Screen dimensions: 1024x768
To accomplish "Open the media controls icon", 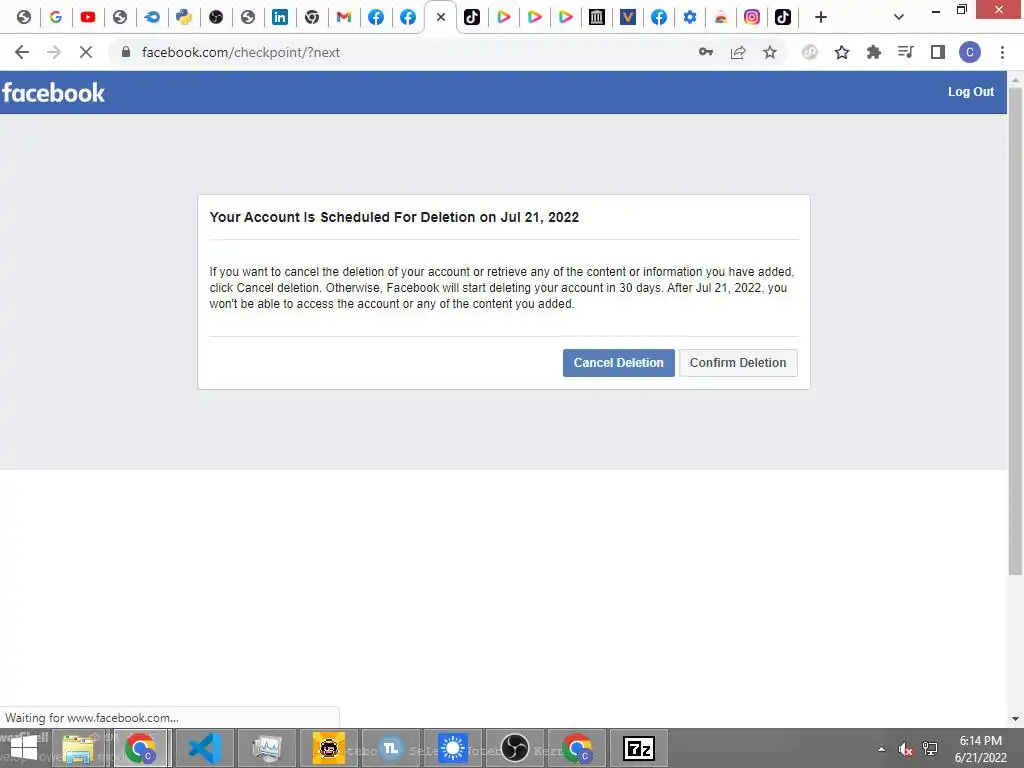I will click(905, 52).
